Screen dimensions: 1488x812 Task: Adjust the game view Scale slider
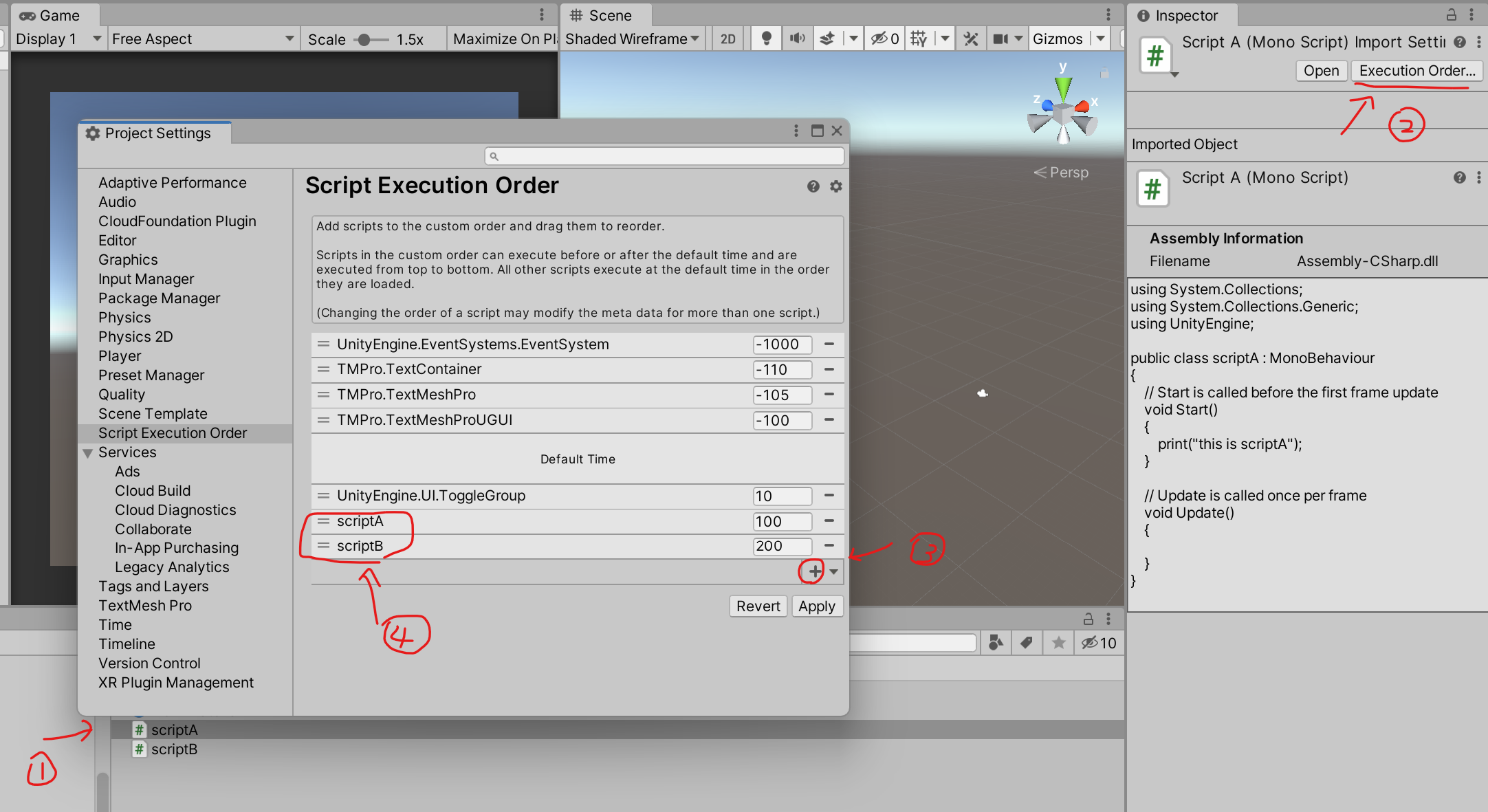(365, 40)
